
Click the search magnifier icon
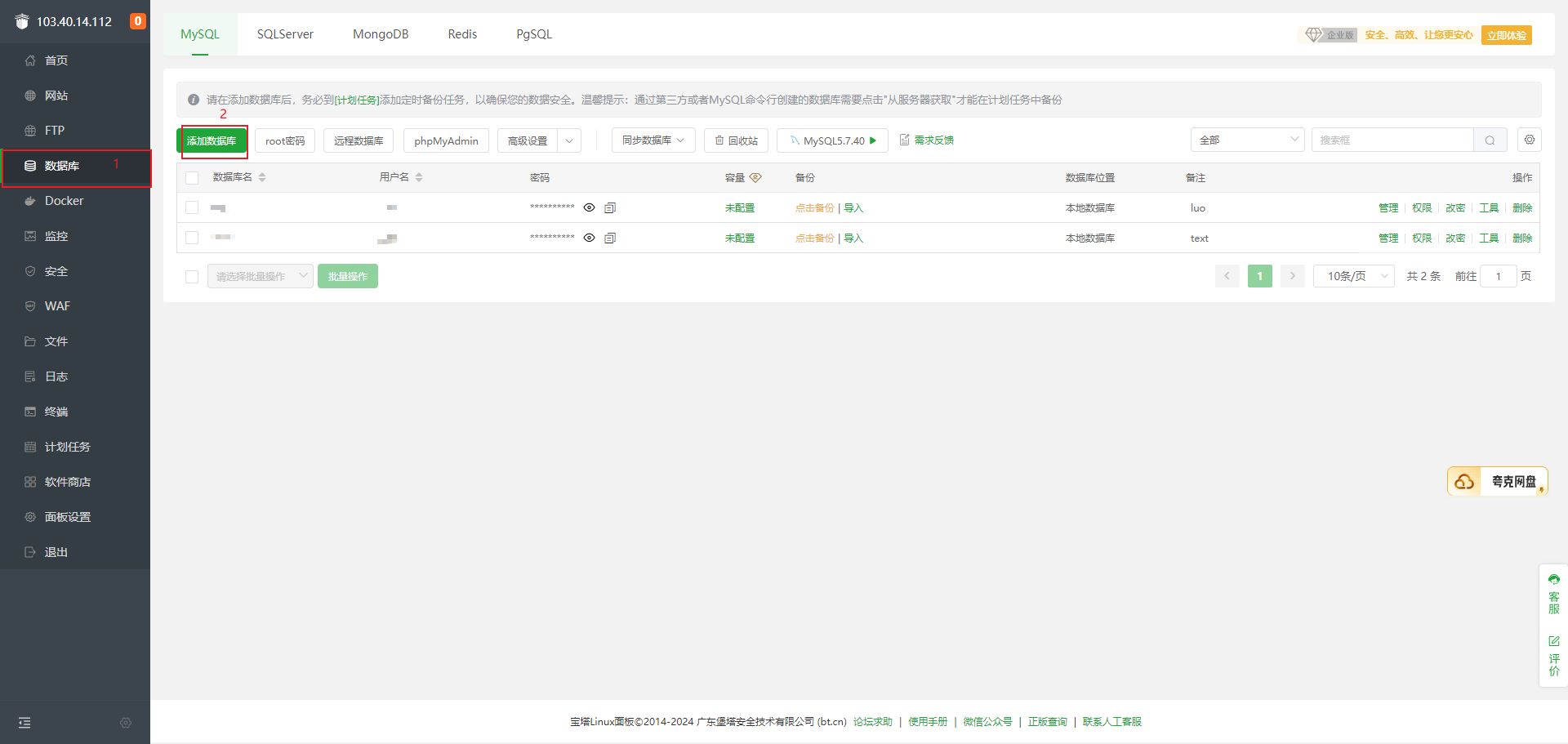(1490, 140)
